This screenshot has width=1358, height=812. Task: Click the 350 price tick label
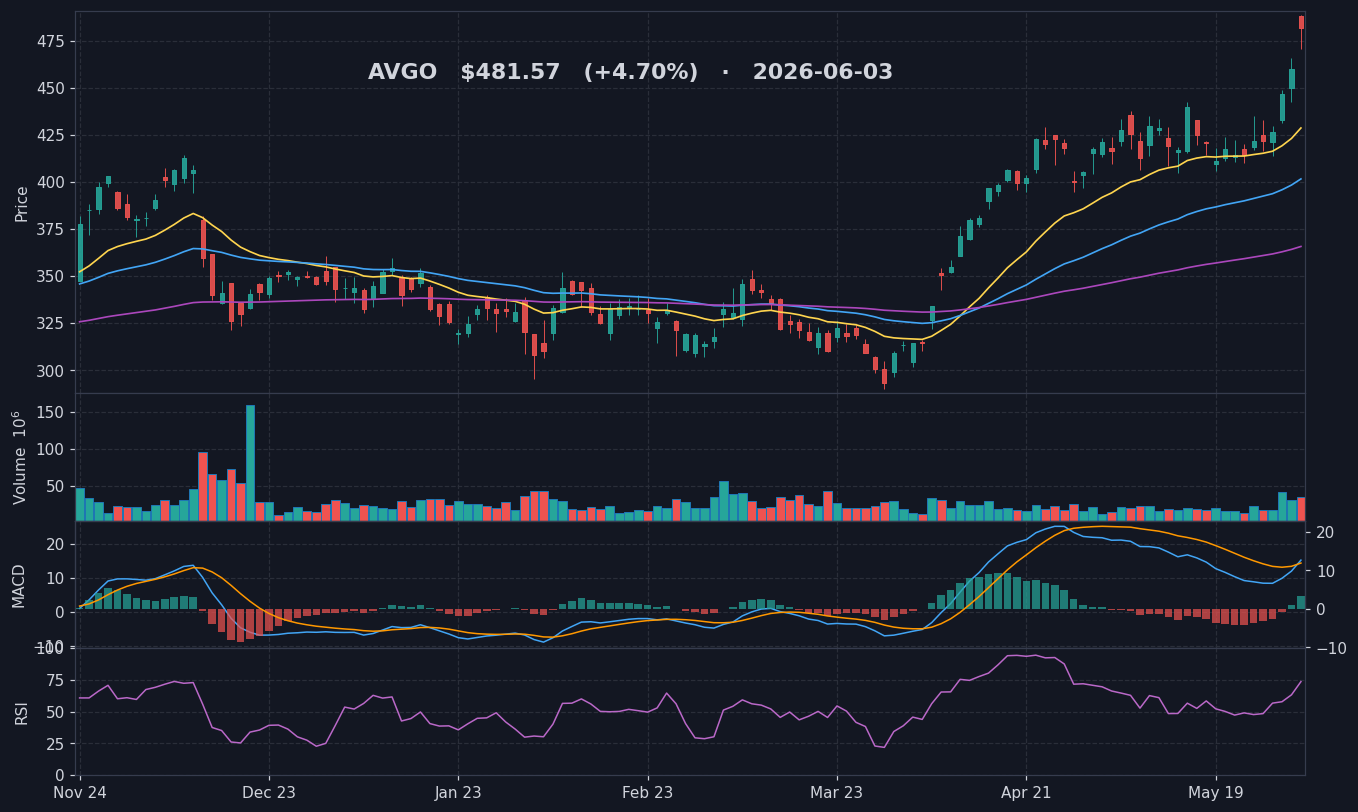(50, 276)
